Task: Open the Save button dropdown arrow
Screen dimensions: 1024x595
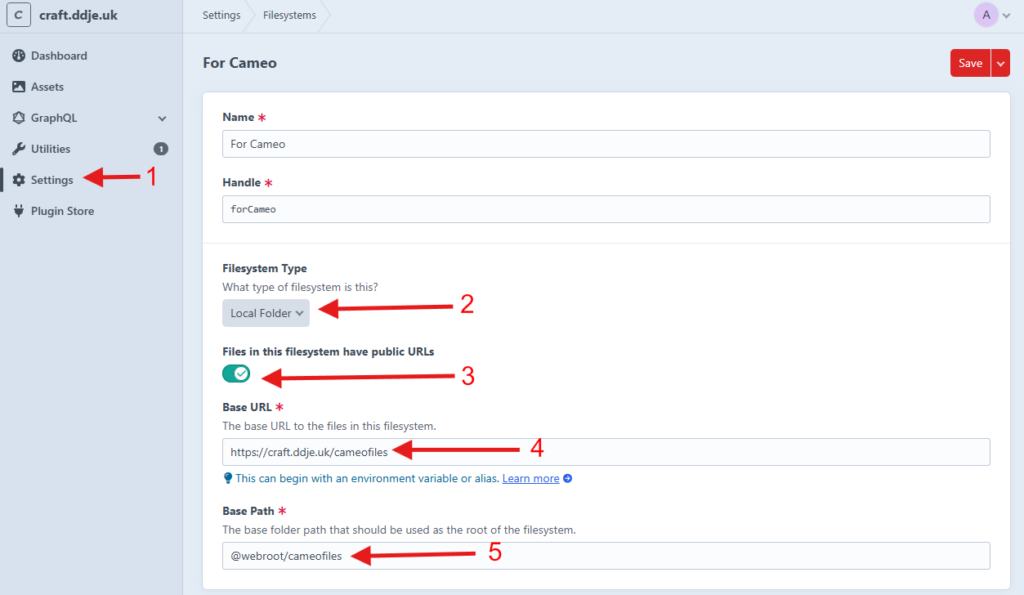Action: 1000,63
